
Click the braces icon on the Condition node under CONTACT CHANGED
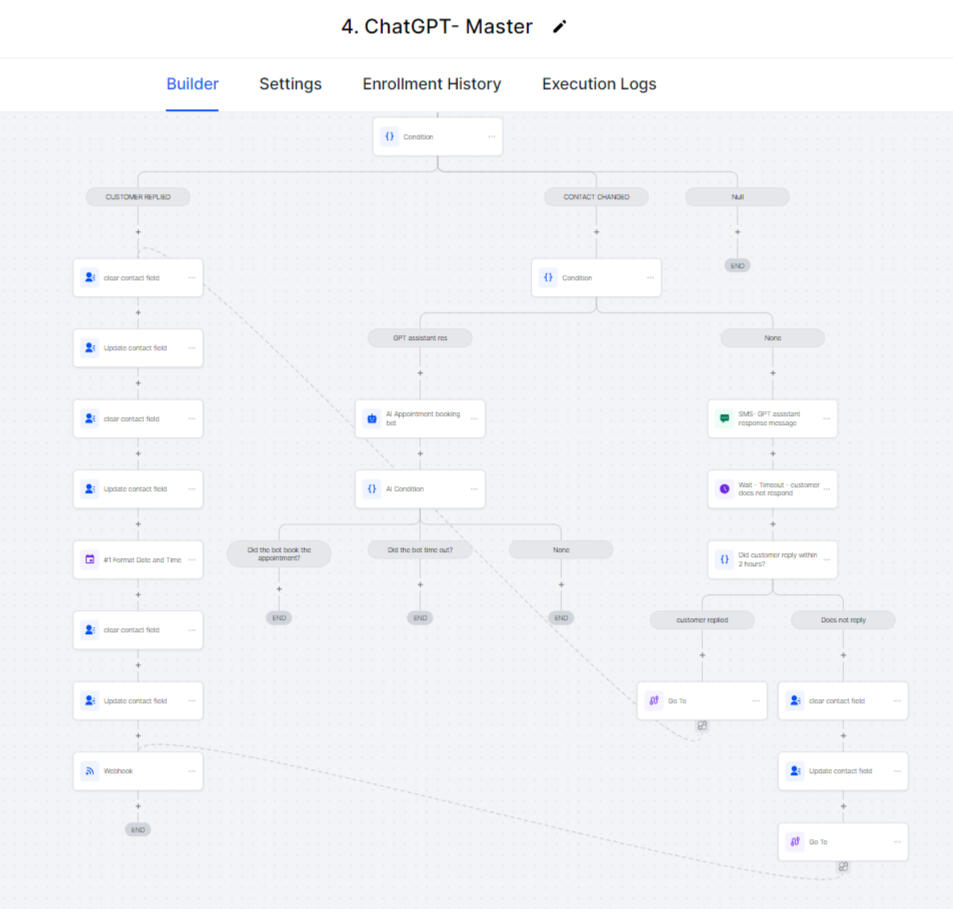548,278
